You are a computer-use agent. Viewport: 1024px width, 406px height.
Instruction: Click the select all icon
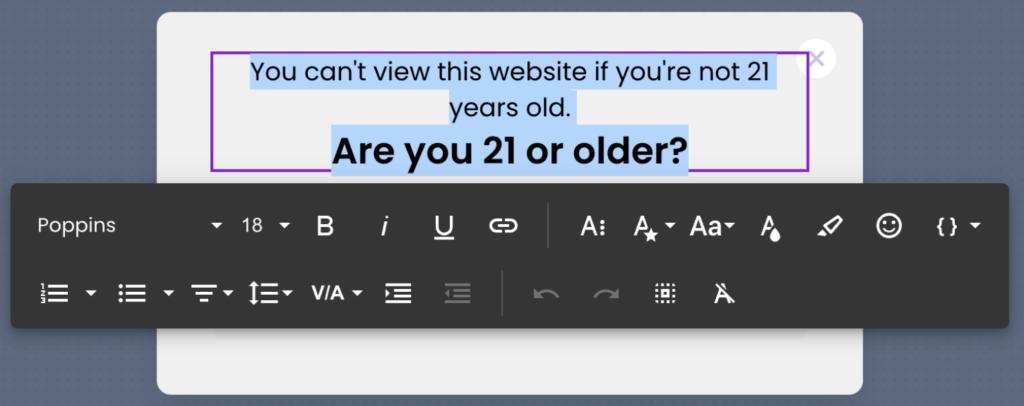(665, 293)
